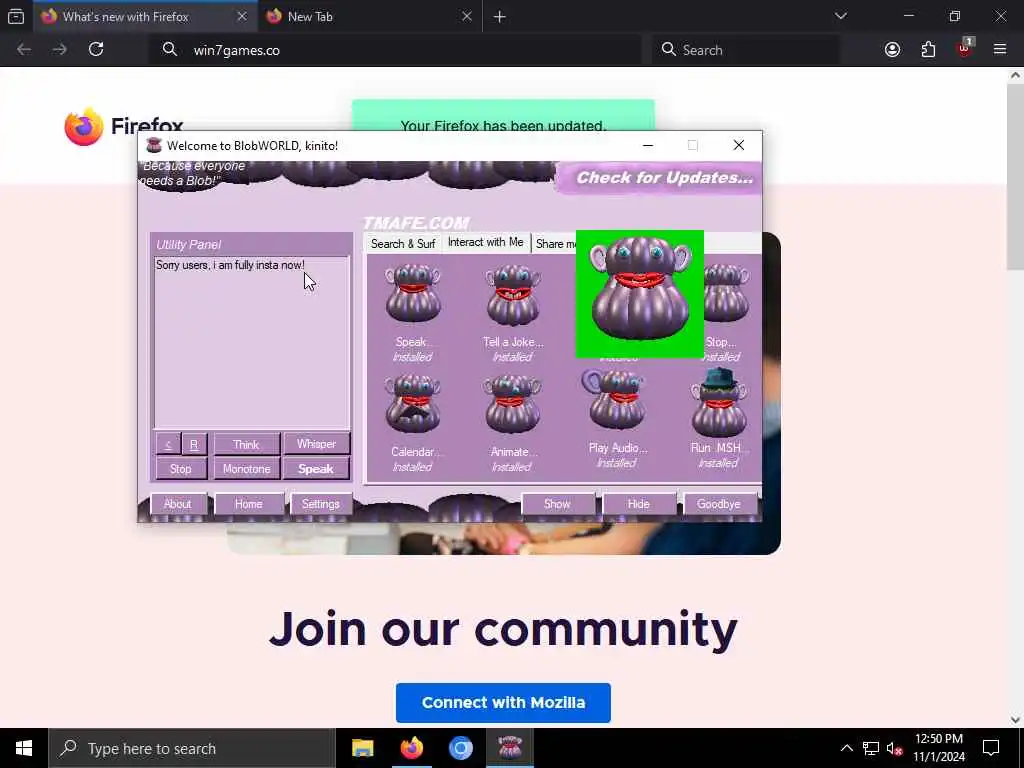1024x768 pixels.
Task: Open the Calendar blob icon
Action: pyautogui.click(x=413, y=404)
